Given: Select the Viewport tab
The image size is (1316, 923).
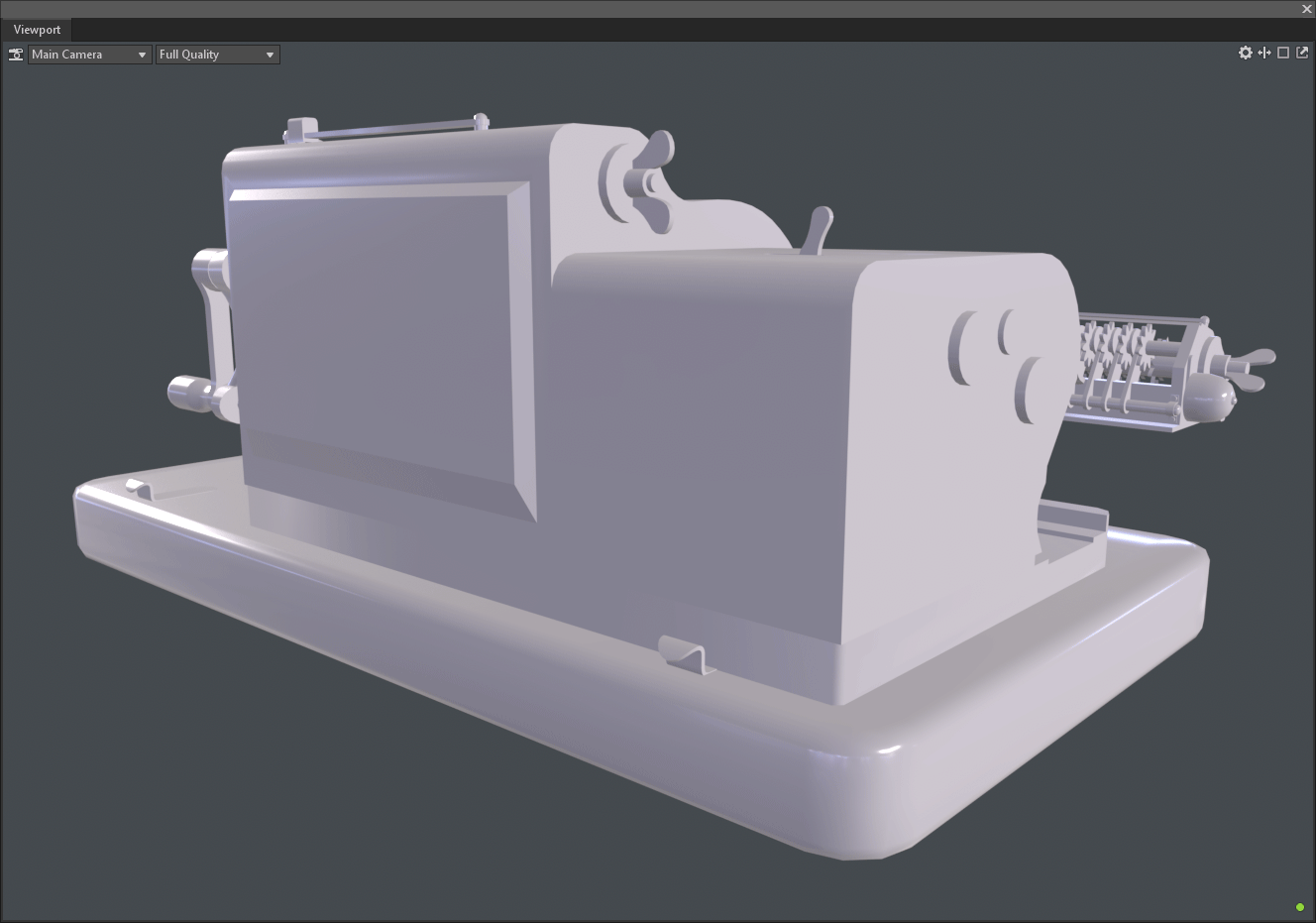Looking at the screenshot, I should [37, 30].
